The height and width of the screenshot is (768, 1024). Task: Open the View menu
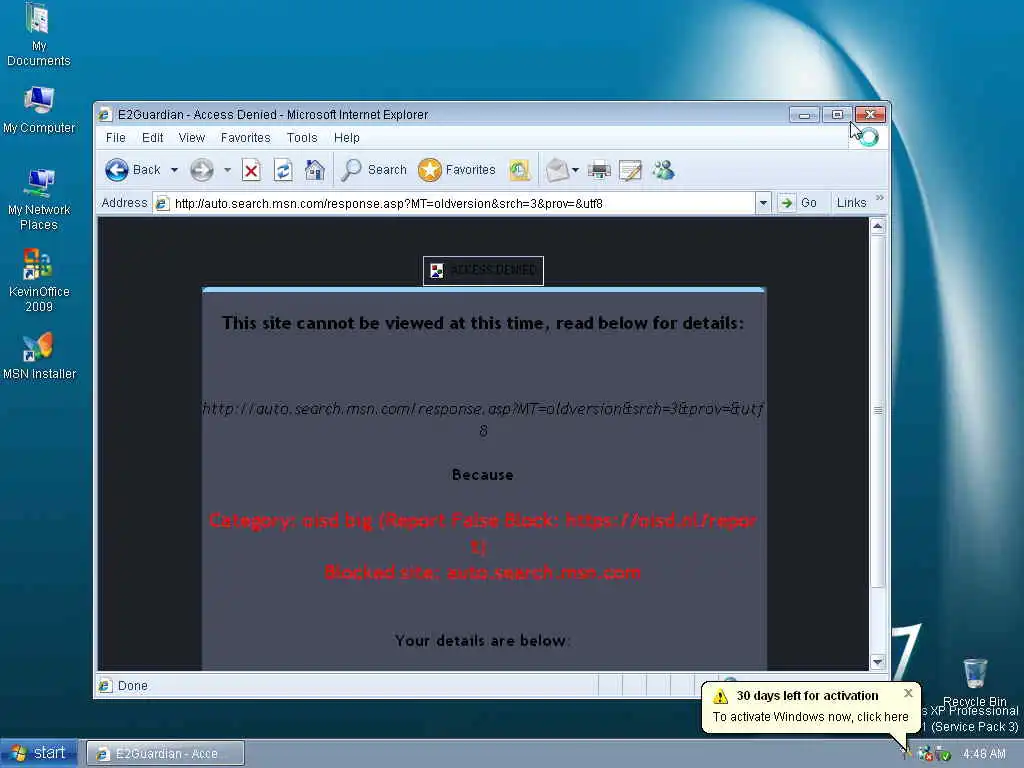click(x=192, y=138)
